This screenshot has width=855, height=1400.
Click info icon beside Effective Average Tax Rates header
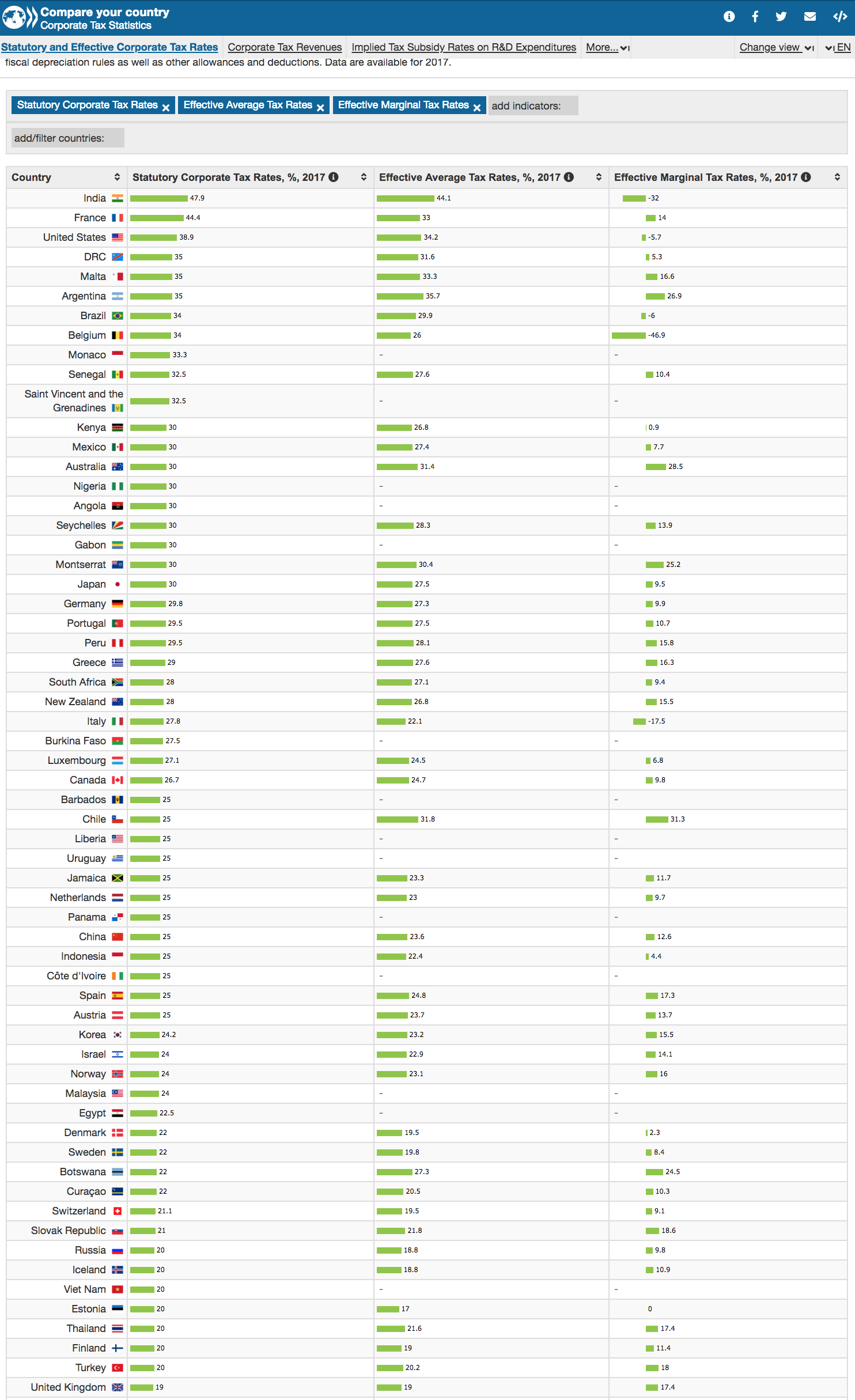(x=569, y=177)
